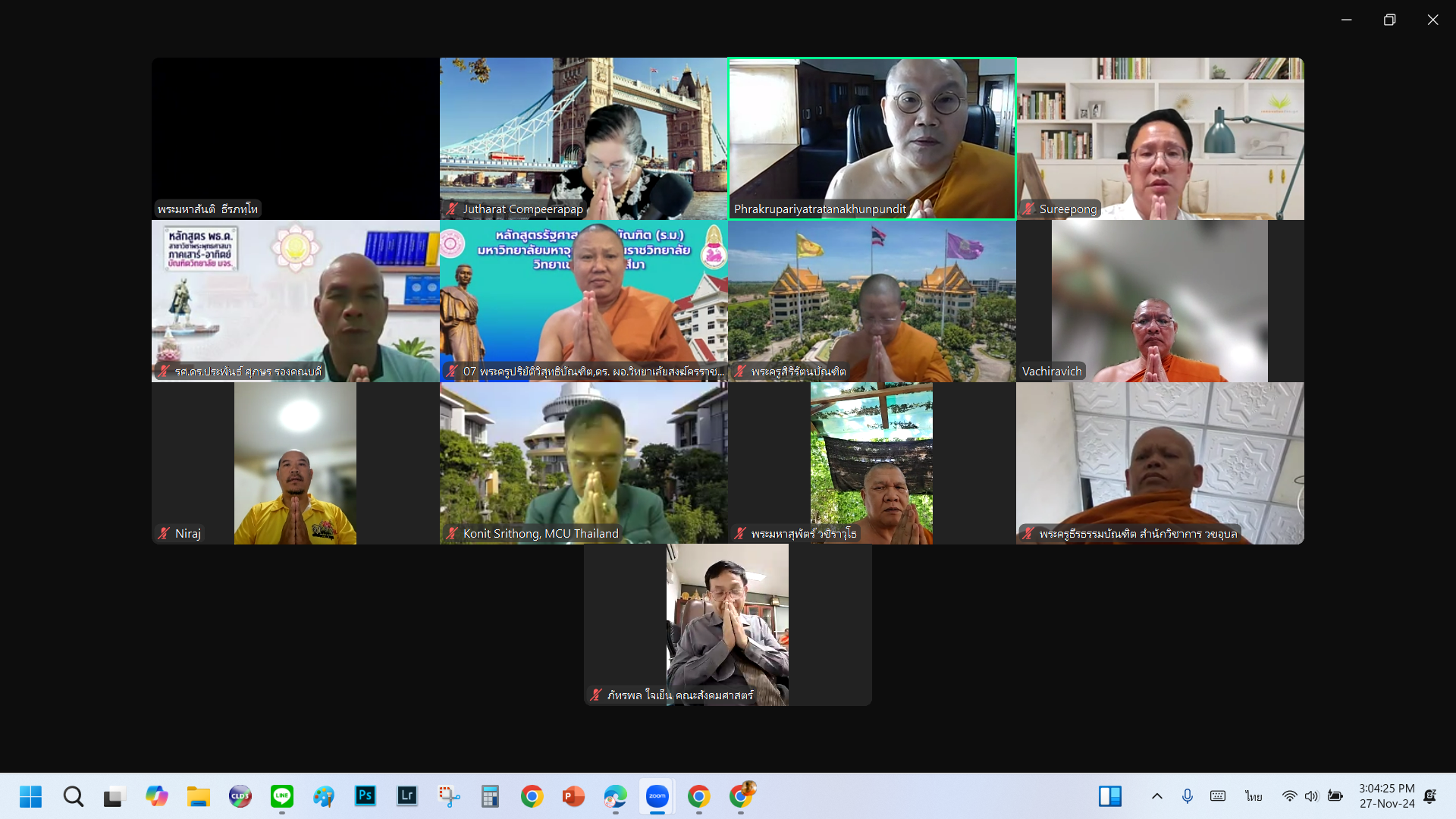Screen dimensions: 1456x819
Task: Click the Sureepong participant name label
Action: (1068, 209)
